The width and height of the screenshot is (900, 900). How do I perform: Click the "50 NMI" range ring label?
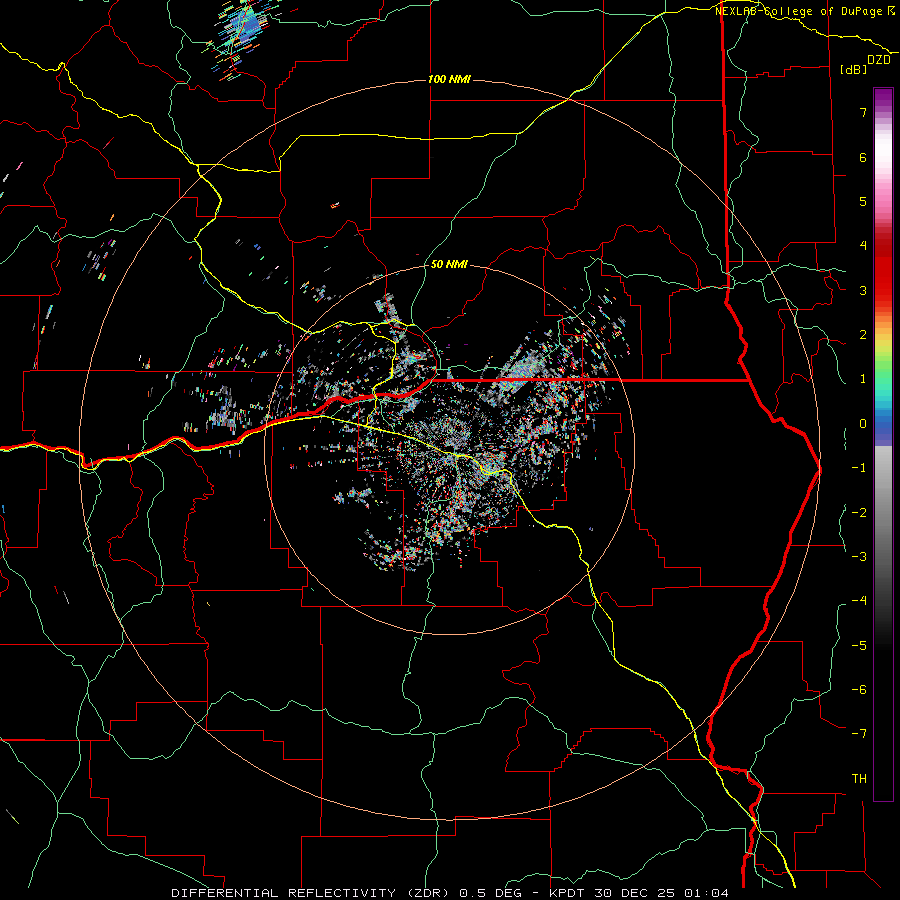449,264
